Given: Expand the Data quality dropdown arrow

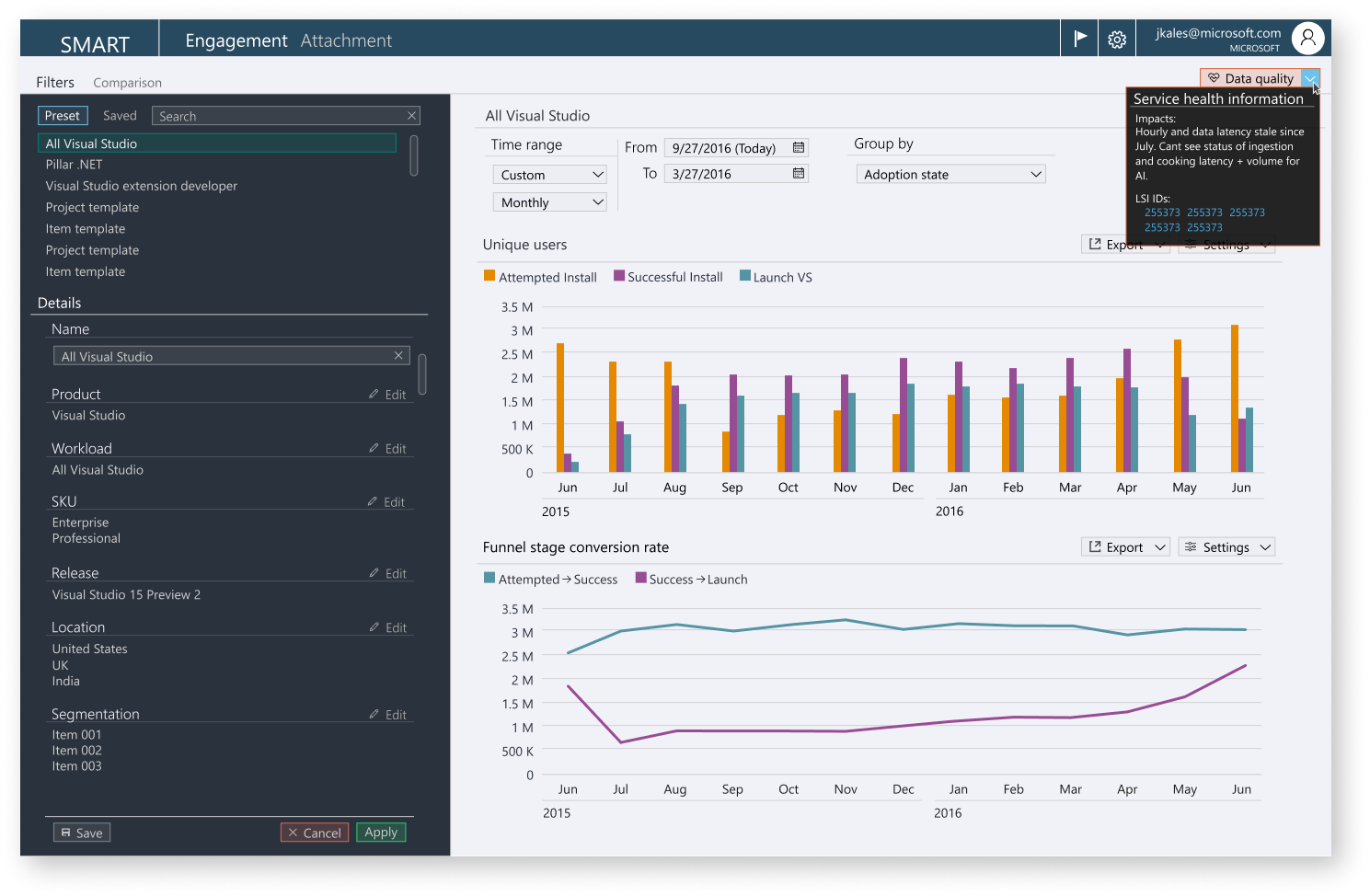Looking at the screenshot, I should (1310, 78).
